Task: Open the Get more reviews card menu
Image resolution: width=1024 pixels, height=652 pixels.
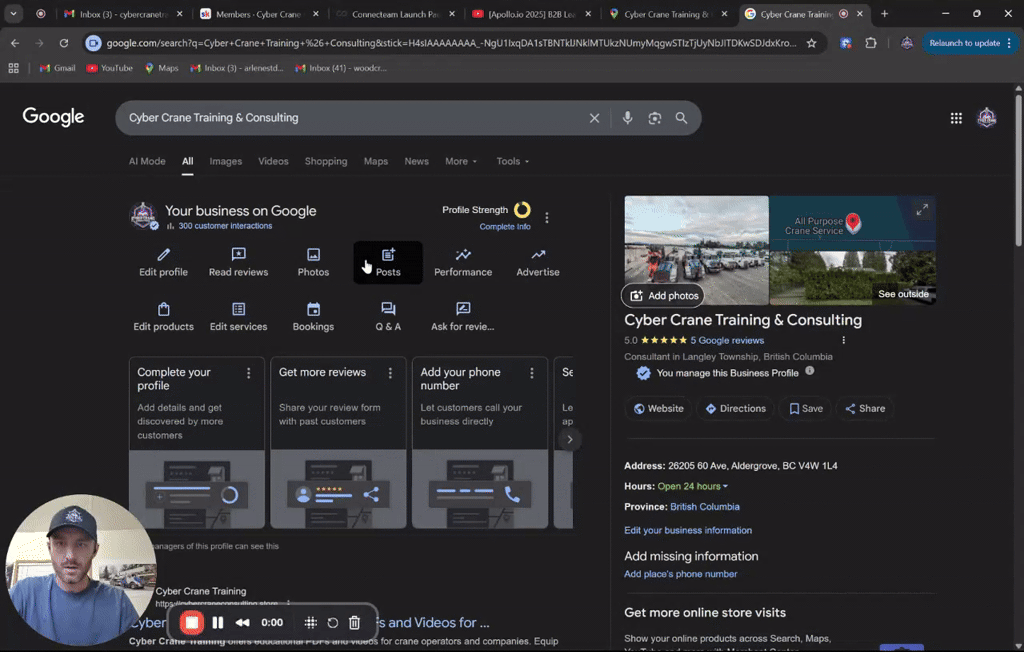Action: coord(390,373)
